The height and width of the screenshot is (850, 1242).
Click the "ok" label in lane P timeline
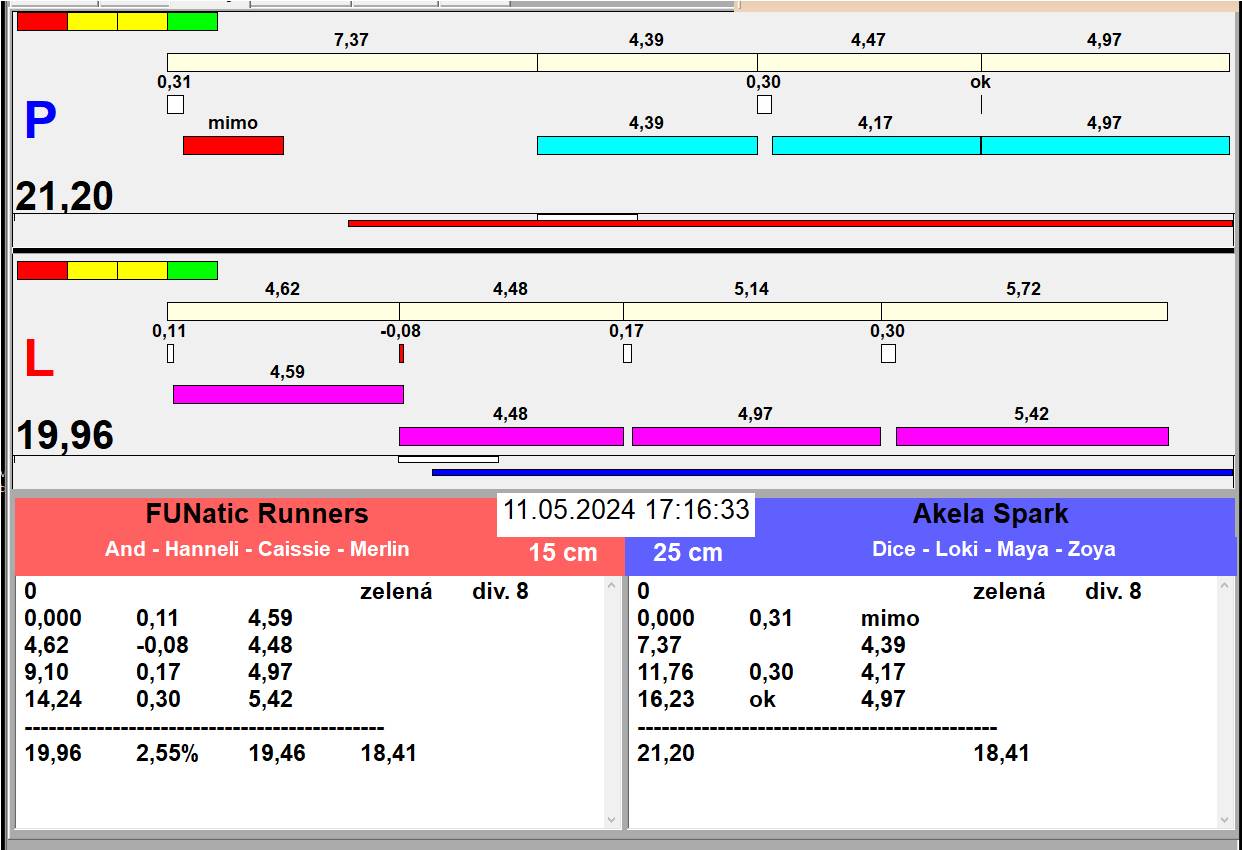click(980, 82)
